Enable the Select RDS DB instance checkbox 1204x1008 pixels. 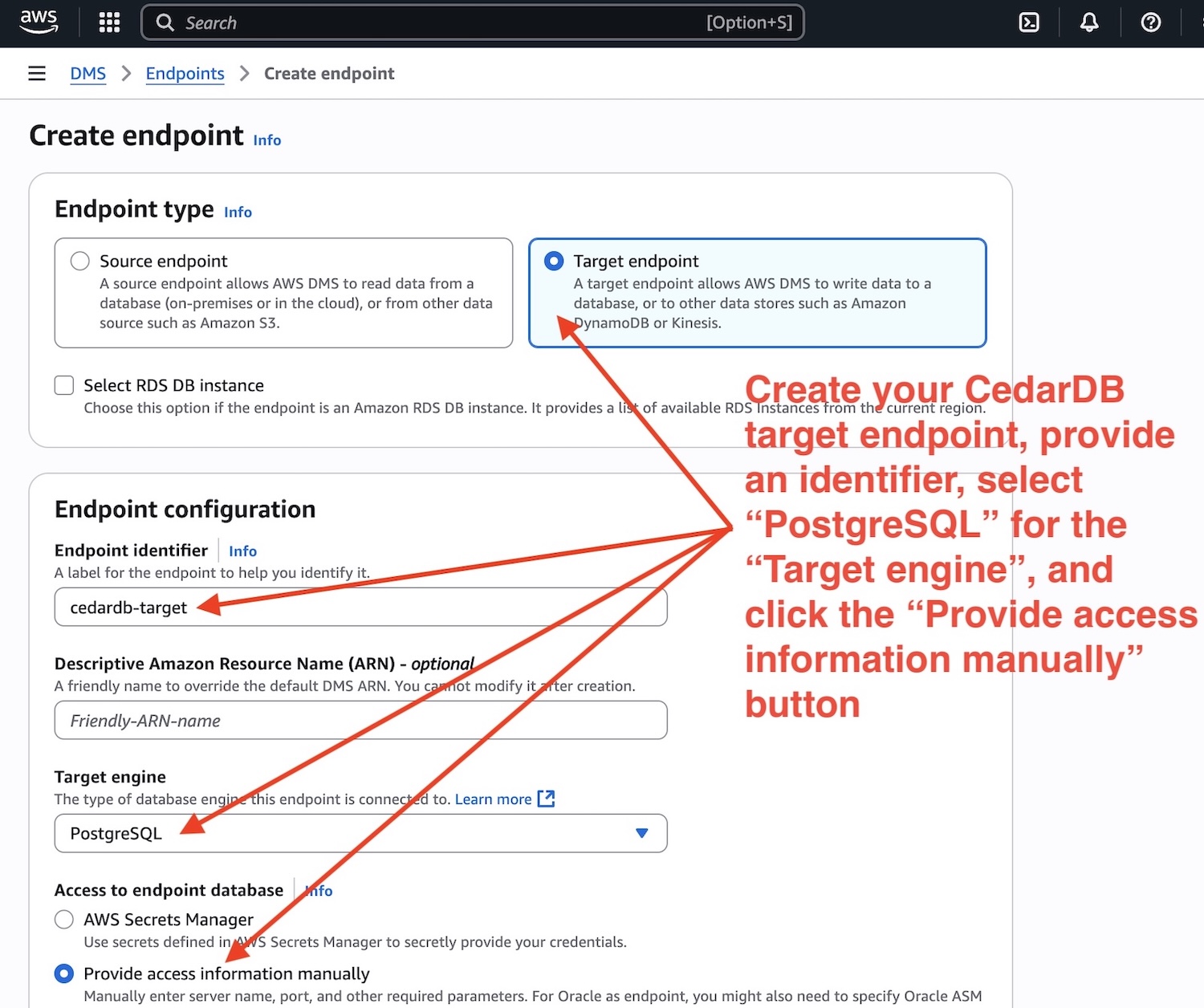(x=64, y=385)
